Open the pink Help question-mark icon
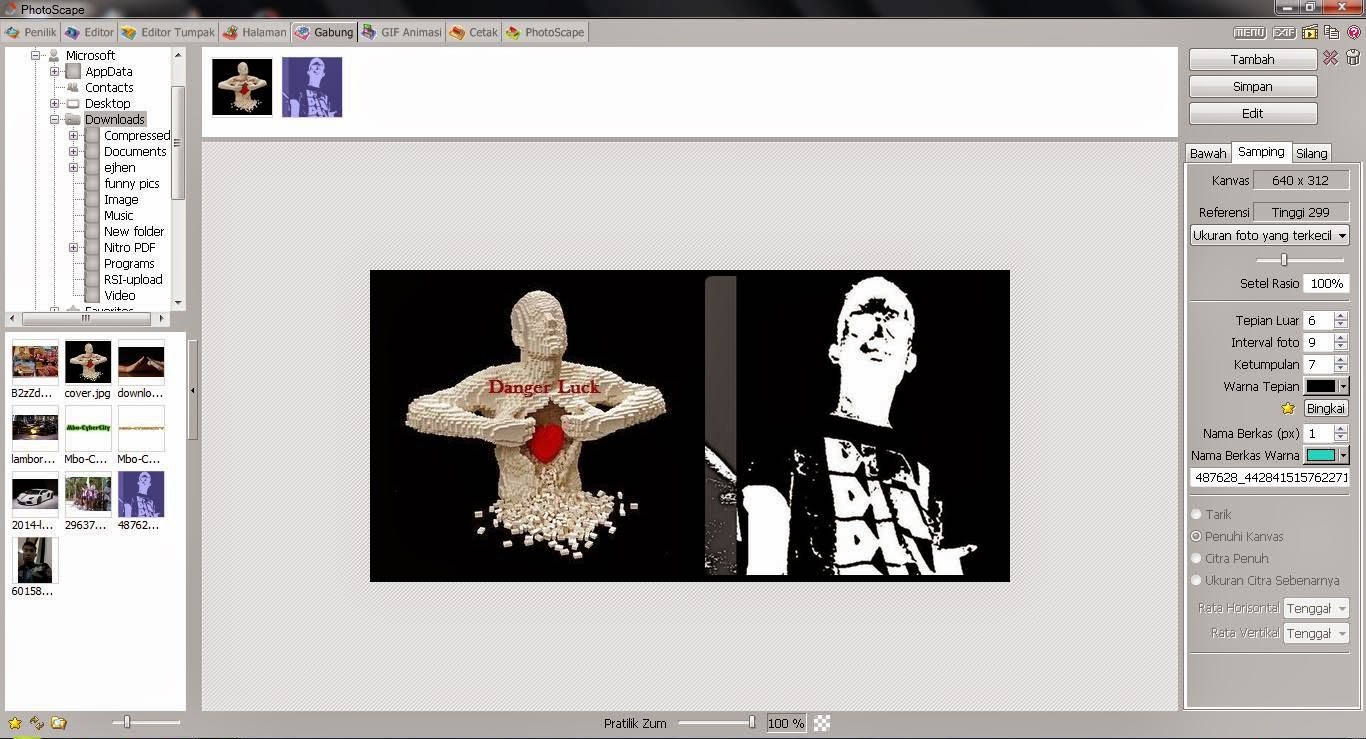The image size is (1366, 739). [1354, 32]
